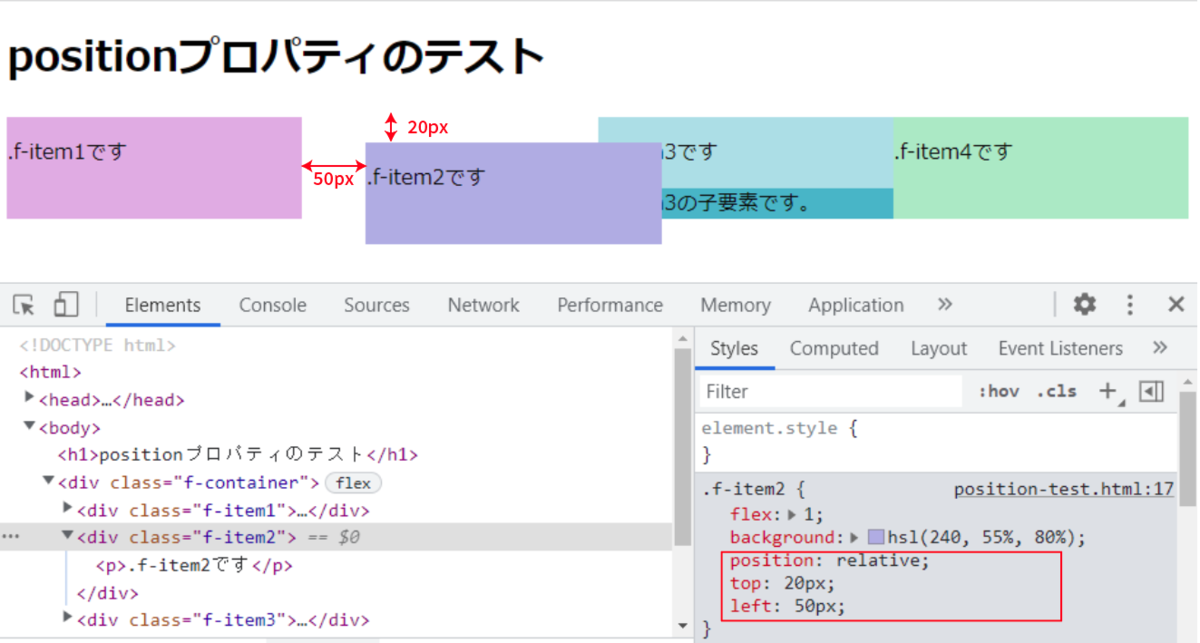1200x643 pixels.
Task: Select the Computed pane tab
Action: pos(834,348)
